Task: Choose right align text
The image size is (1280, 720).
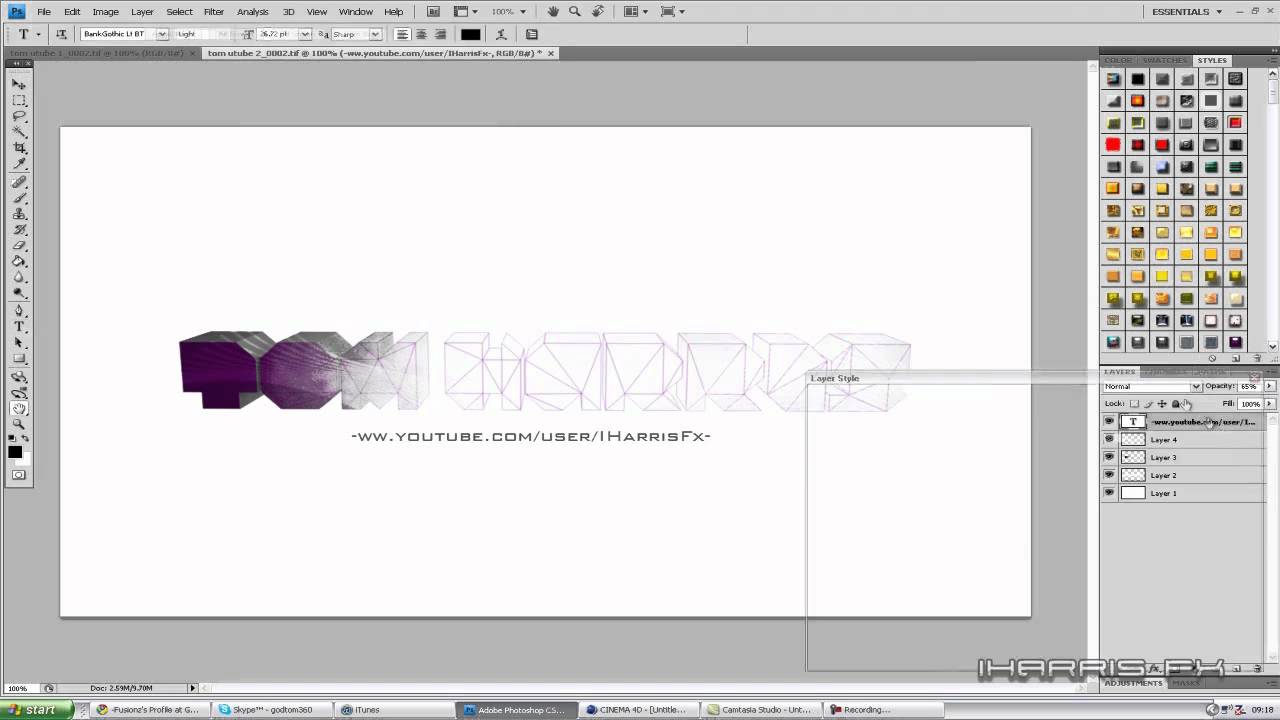Action: [440, 34]
